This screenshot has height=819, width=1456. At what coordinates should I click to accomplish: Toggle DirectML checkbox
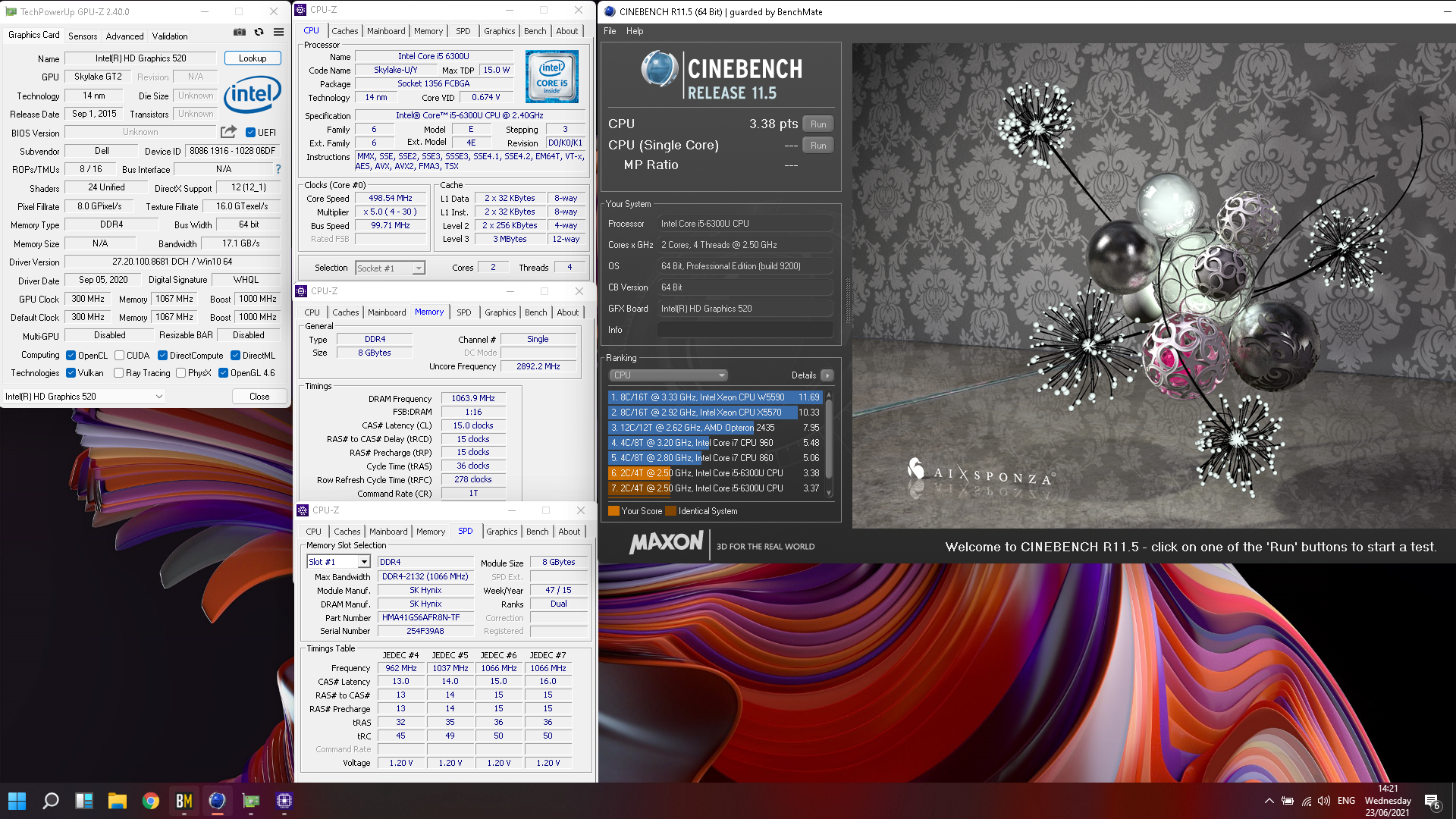pyautogui.click(x=236, y=356)
